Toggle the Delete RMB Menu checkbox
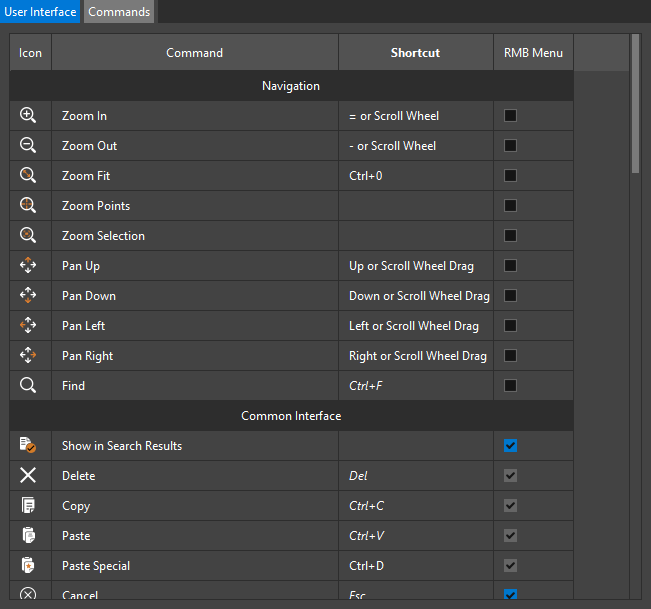The height and width of the screenshot is (609, 651). pyautogui.click(x=510, y=475)
